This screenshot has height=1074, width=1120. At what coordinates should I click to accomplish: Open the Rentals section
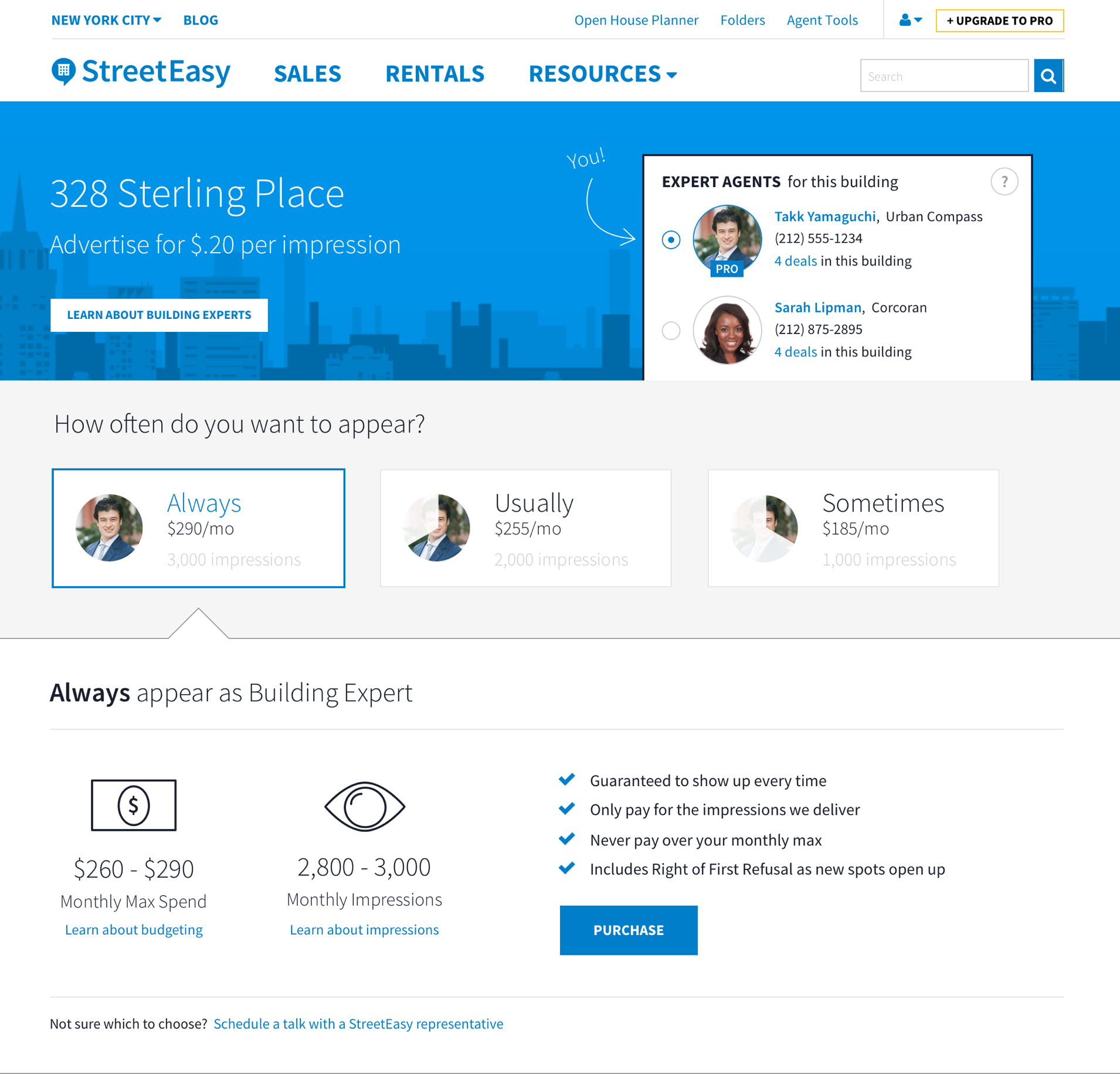435,74
